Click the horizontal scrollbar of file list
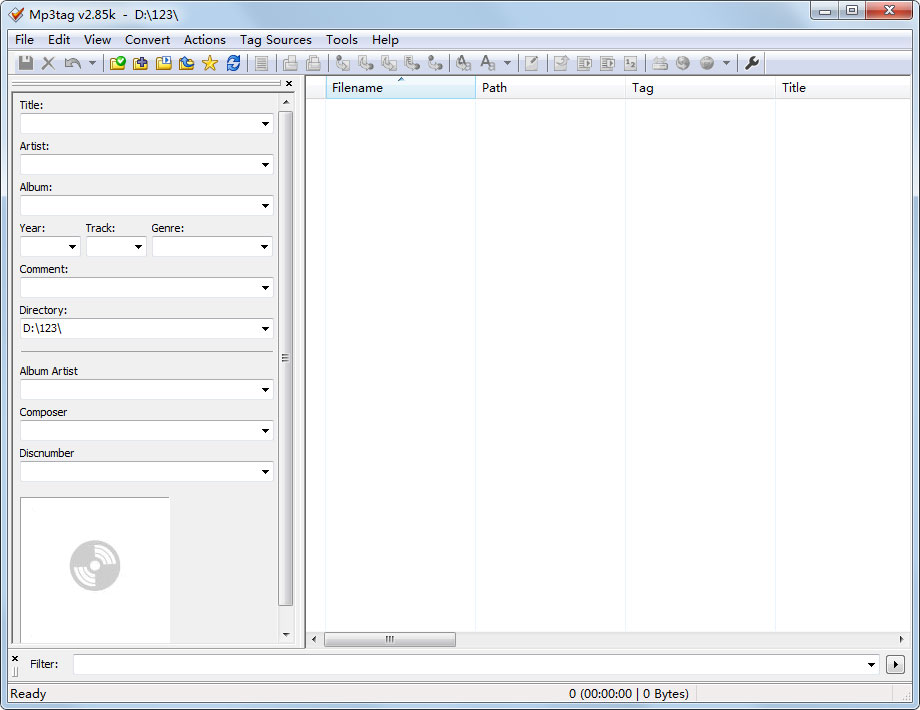The height and width of the screenshot is (710, 920). pyautogui.click(x=389, y=639)
